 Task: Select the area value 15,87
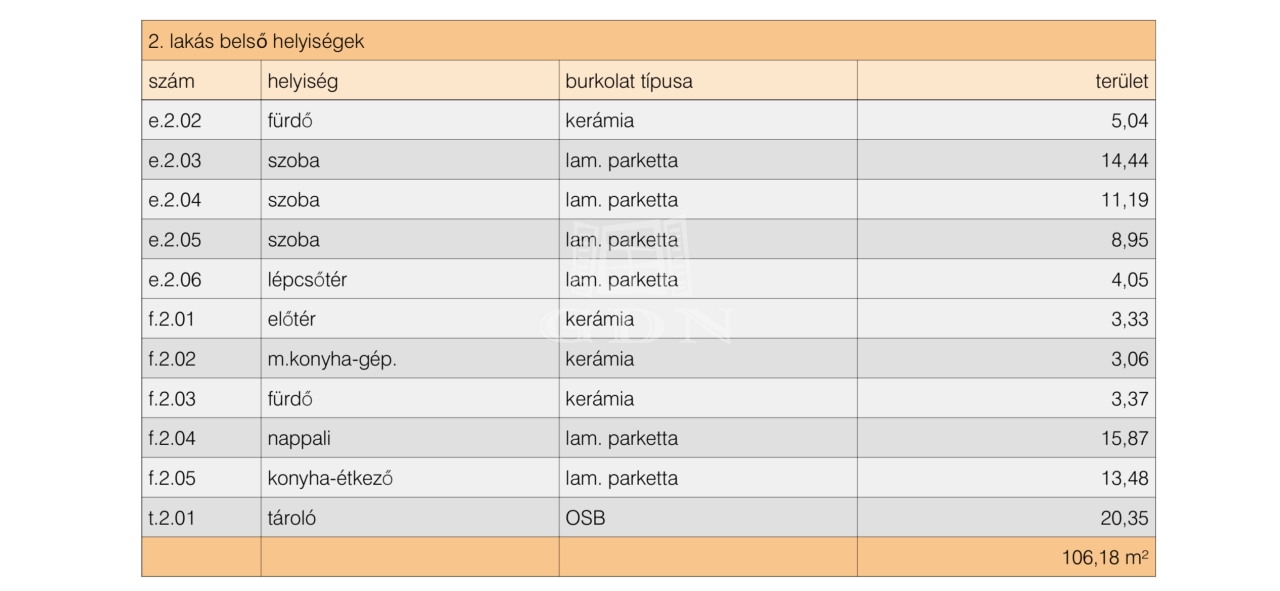point(1125,439)
